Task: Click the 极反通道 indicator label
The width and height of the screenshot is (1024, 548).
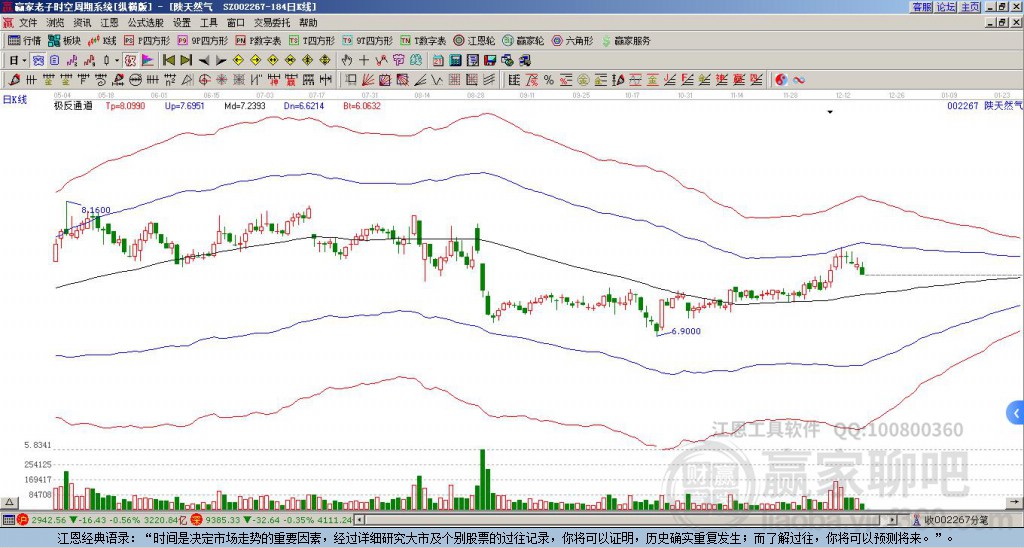Action: [73, 105]
